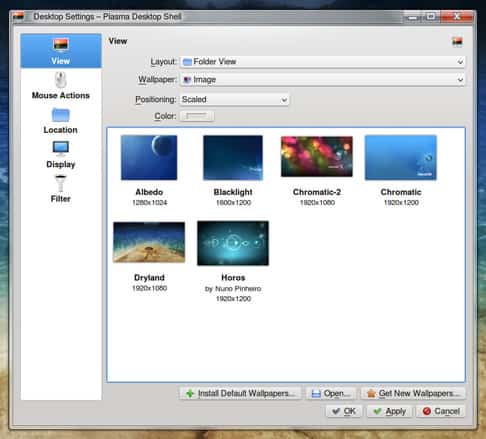Choose the Albedo wallpaper thumbnail
This screenshot has width=486, height=439.
coord(149,157)
